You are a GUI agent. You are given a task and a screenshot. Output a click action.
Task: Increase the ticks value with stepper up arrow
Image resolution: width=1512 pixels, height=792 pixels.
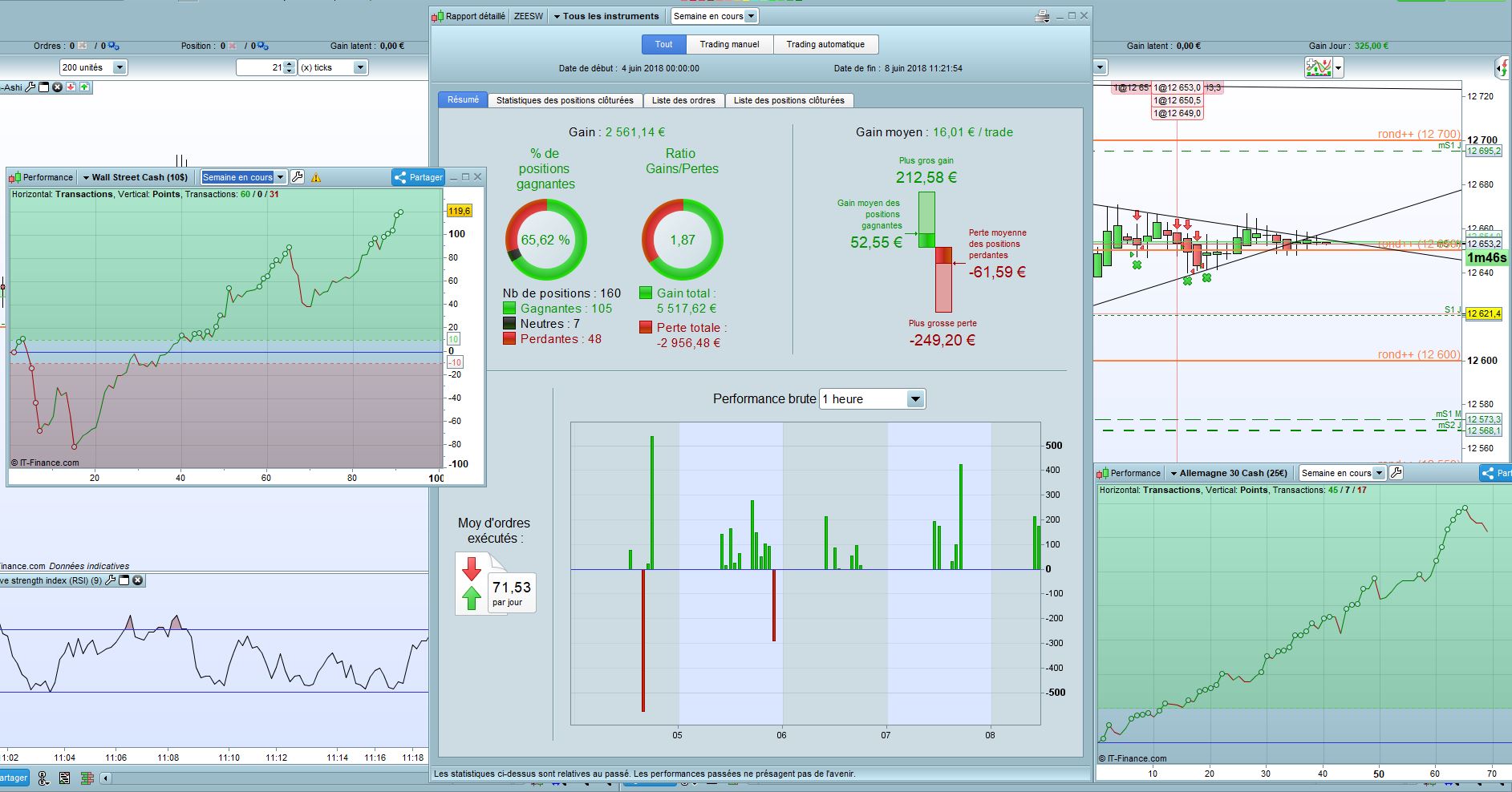click(x=290, y=64)
